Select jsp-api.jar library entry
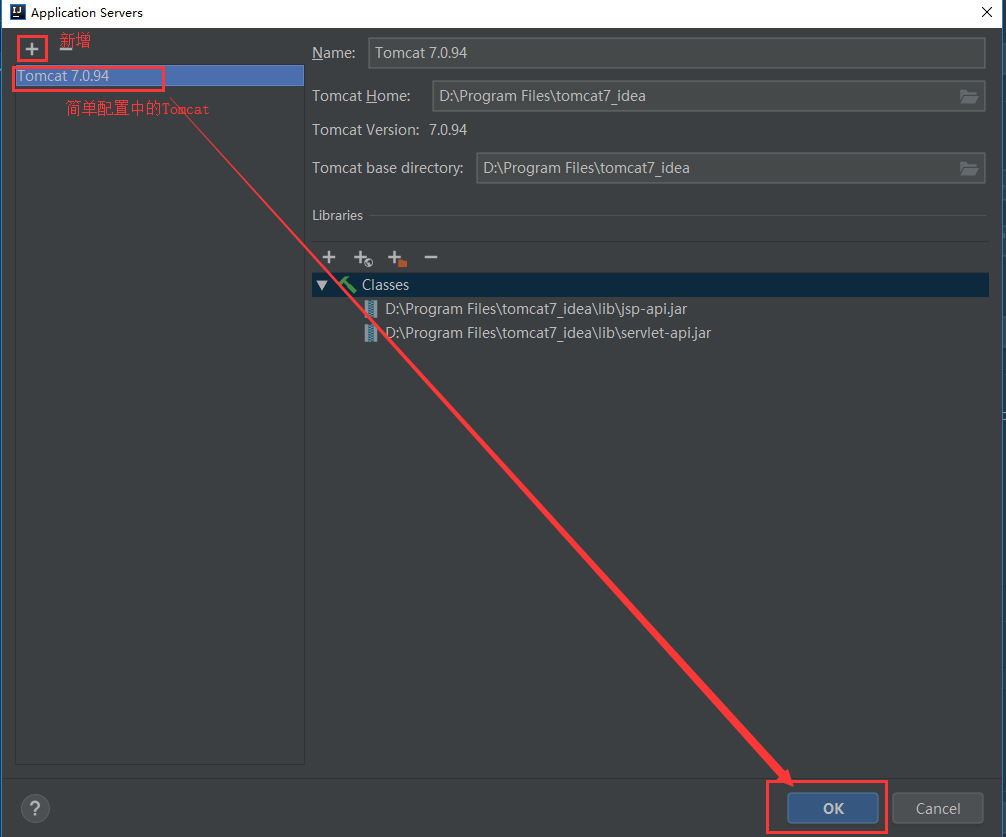Viewport: 1006px width, 837px height. (x=536, y=309)
